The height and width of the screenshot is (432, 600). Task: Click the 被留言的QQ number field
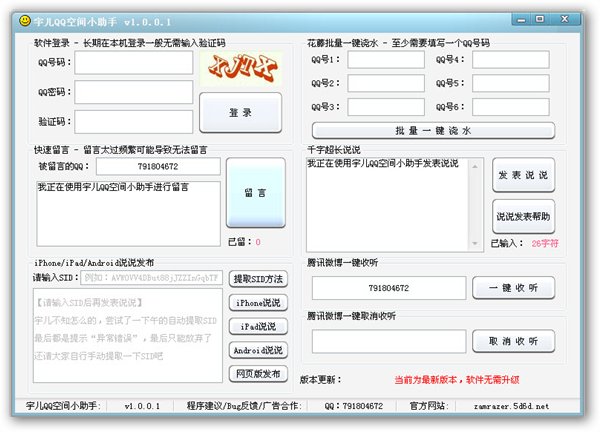(158, 166)
